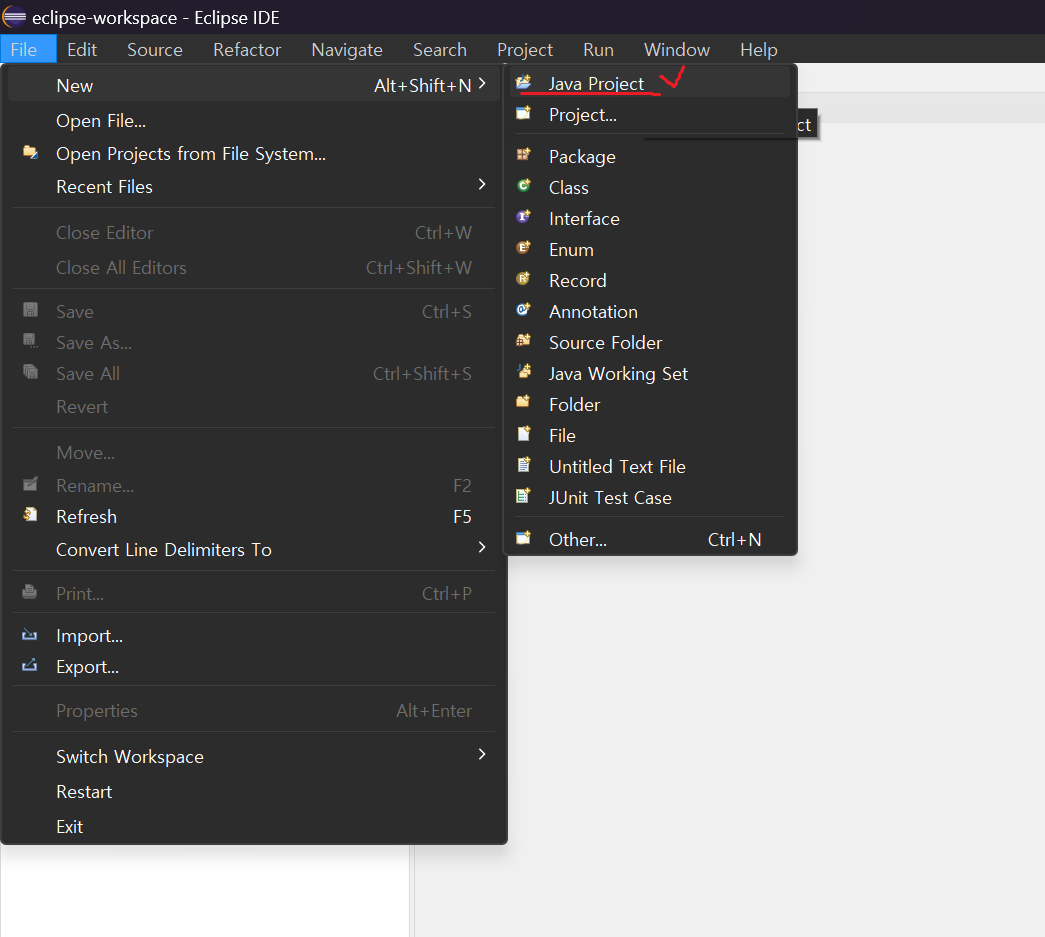This screenshot has height=937, width=1045.
Task: Open the Project menu
Action: 525,50
